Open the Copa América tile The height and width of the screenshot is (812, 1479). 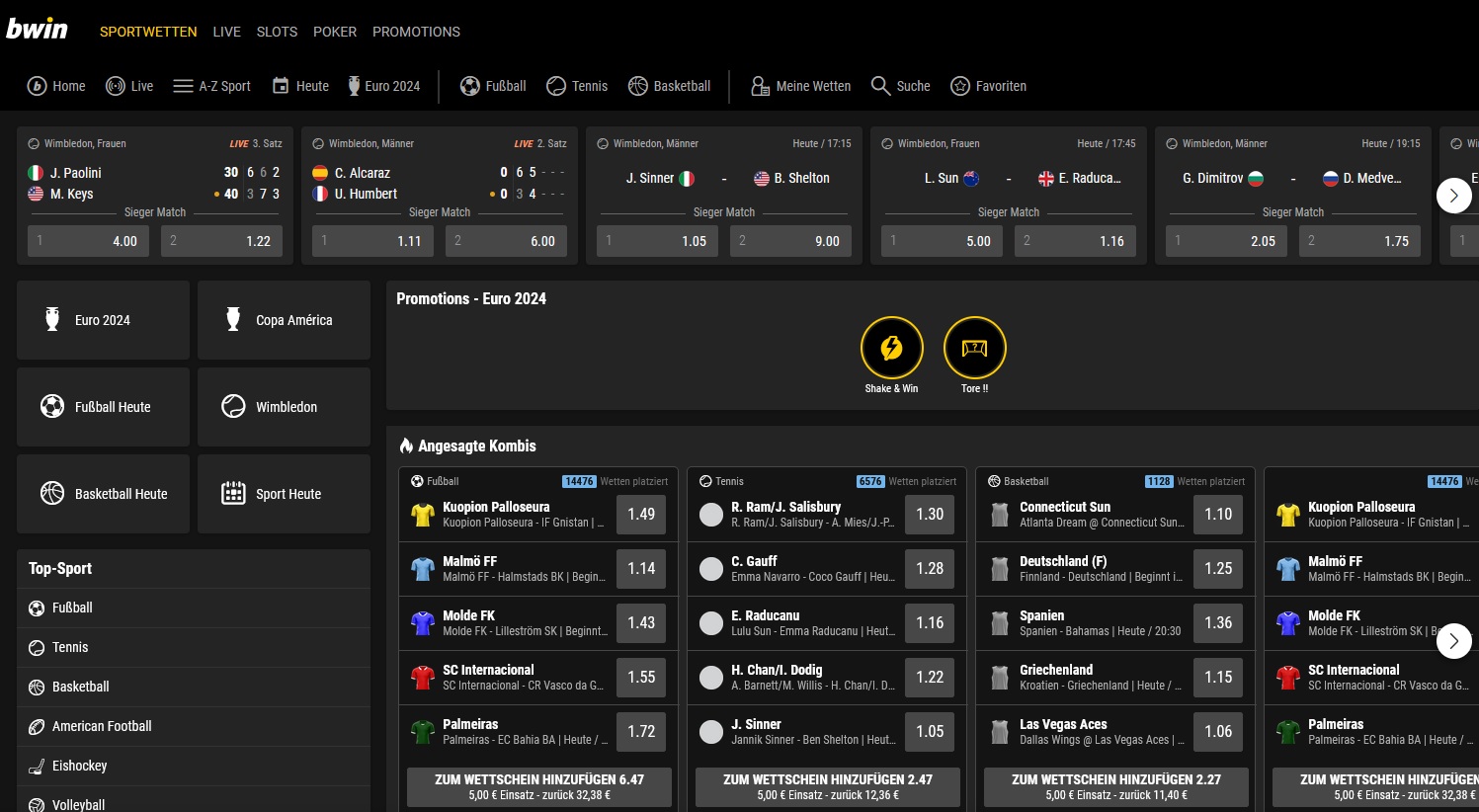tap(284, 320)
